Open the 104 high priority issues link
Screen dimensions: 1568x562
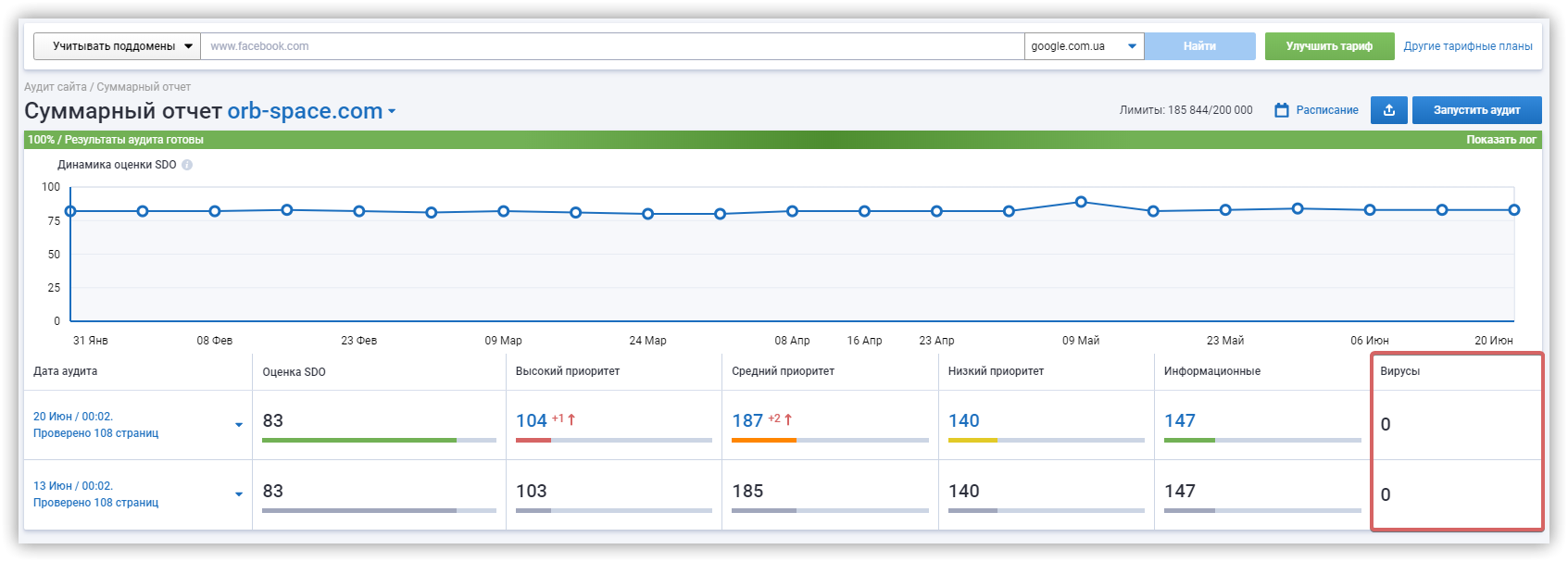(x=532, y=421)
